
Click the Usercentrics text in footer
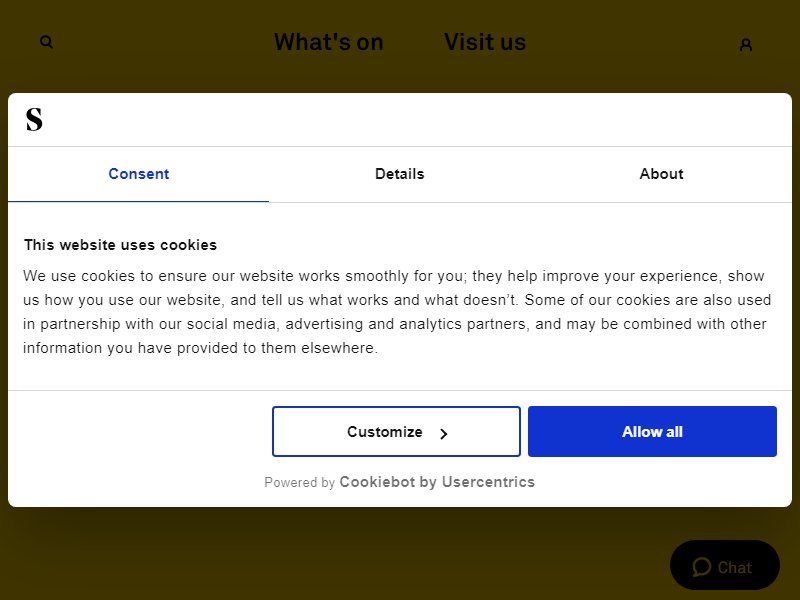pos(488,482)
